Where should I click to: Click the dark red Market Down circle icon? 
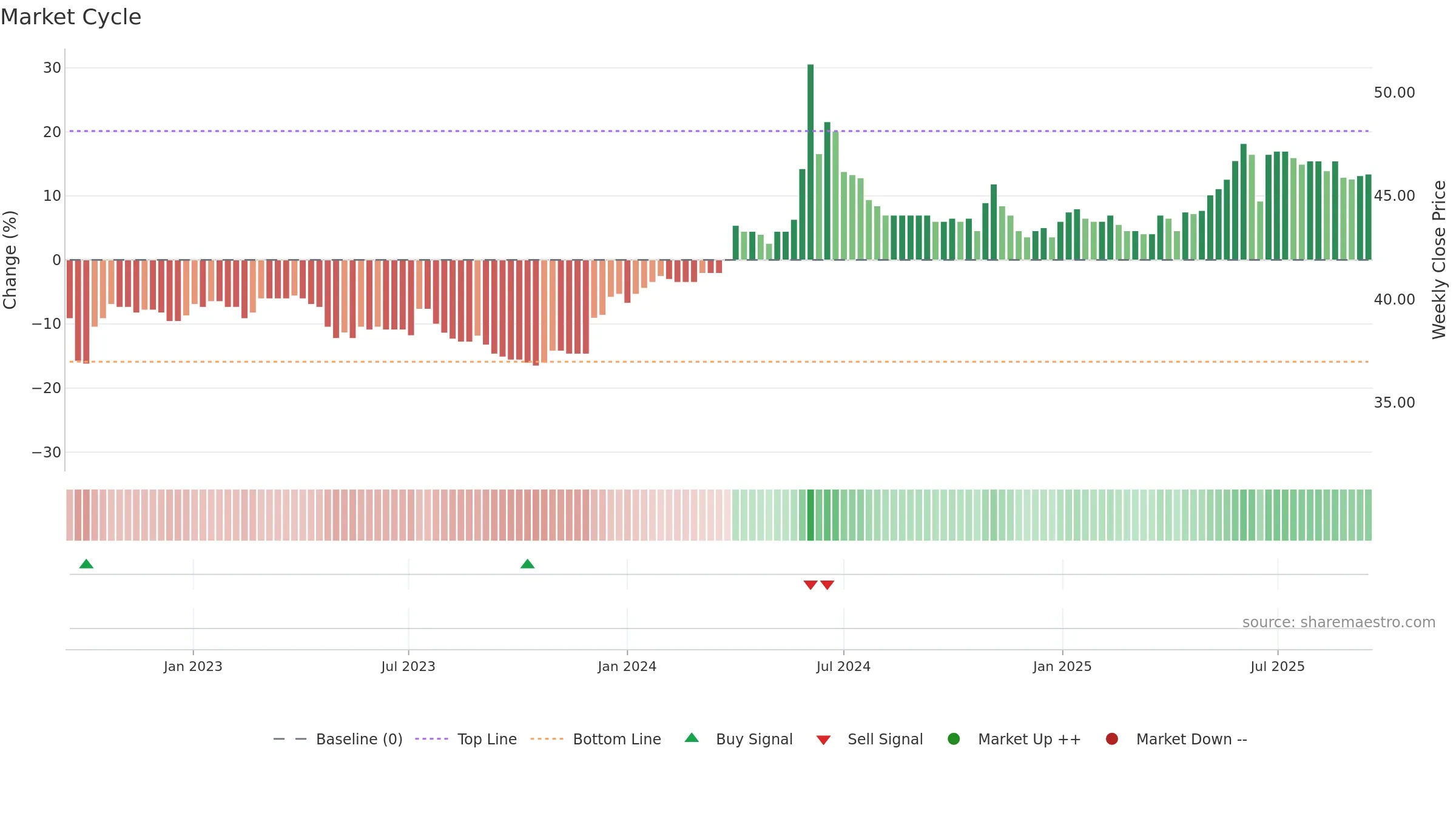pos(1112,739)
